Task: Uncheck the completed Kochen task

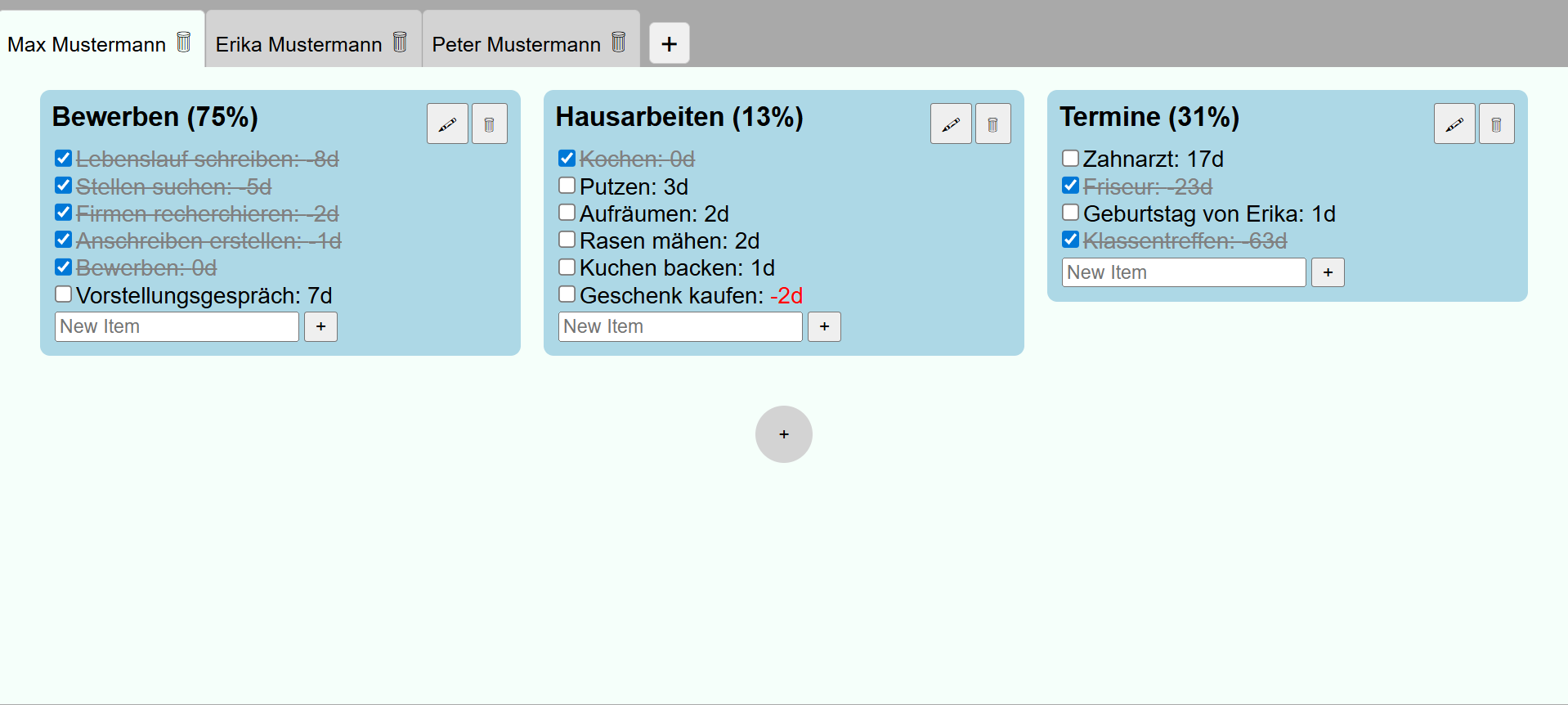Action: (567, 158)
